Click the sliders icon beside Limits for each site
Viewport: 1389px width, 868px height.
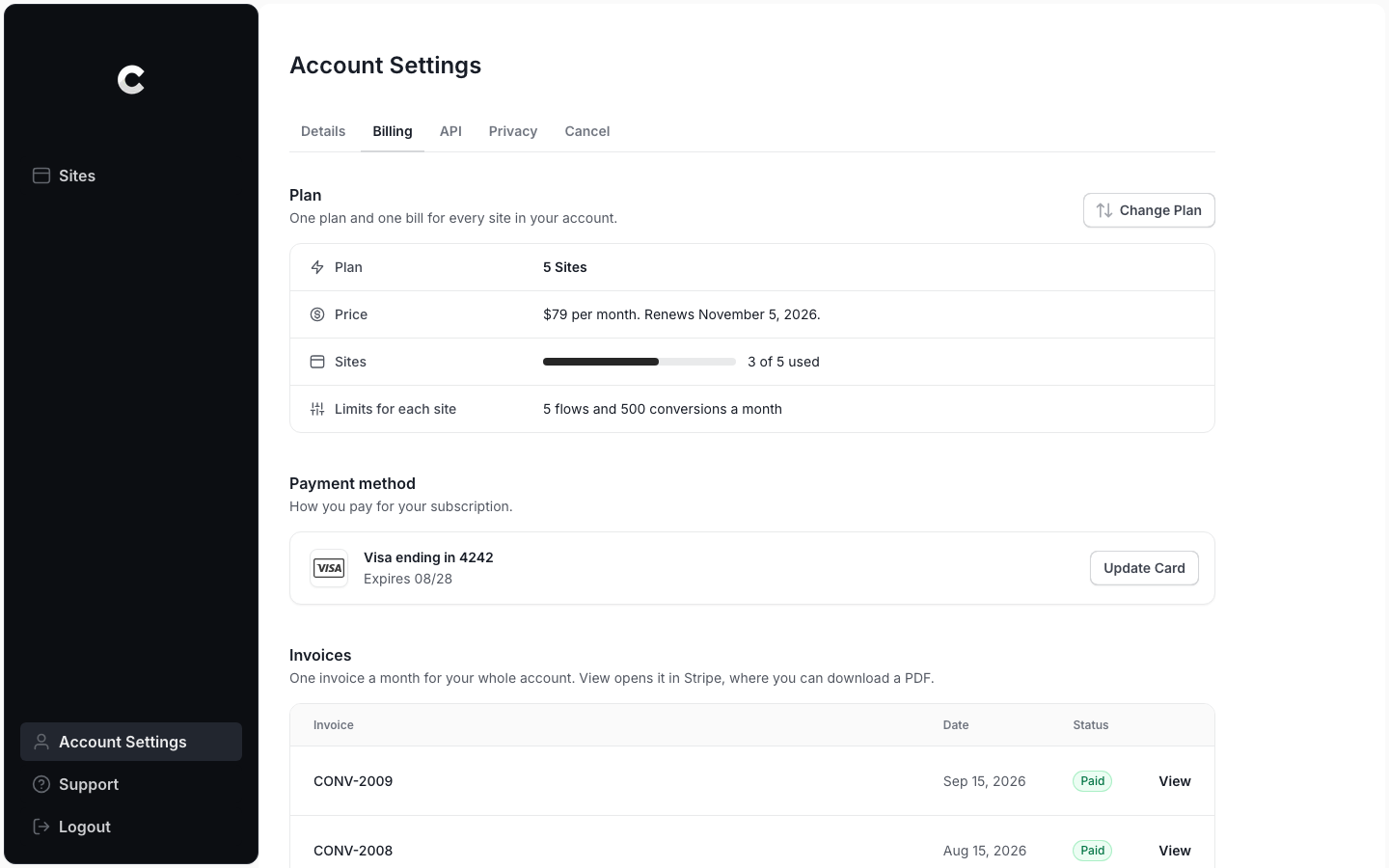[317, 409]
